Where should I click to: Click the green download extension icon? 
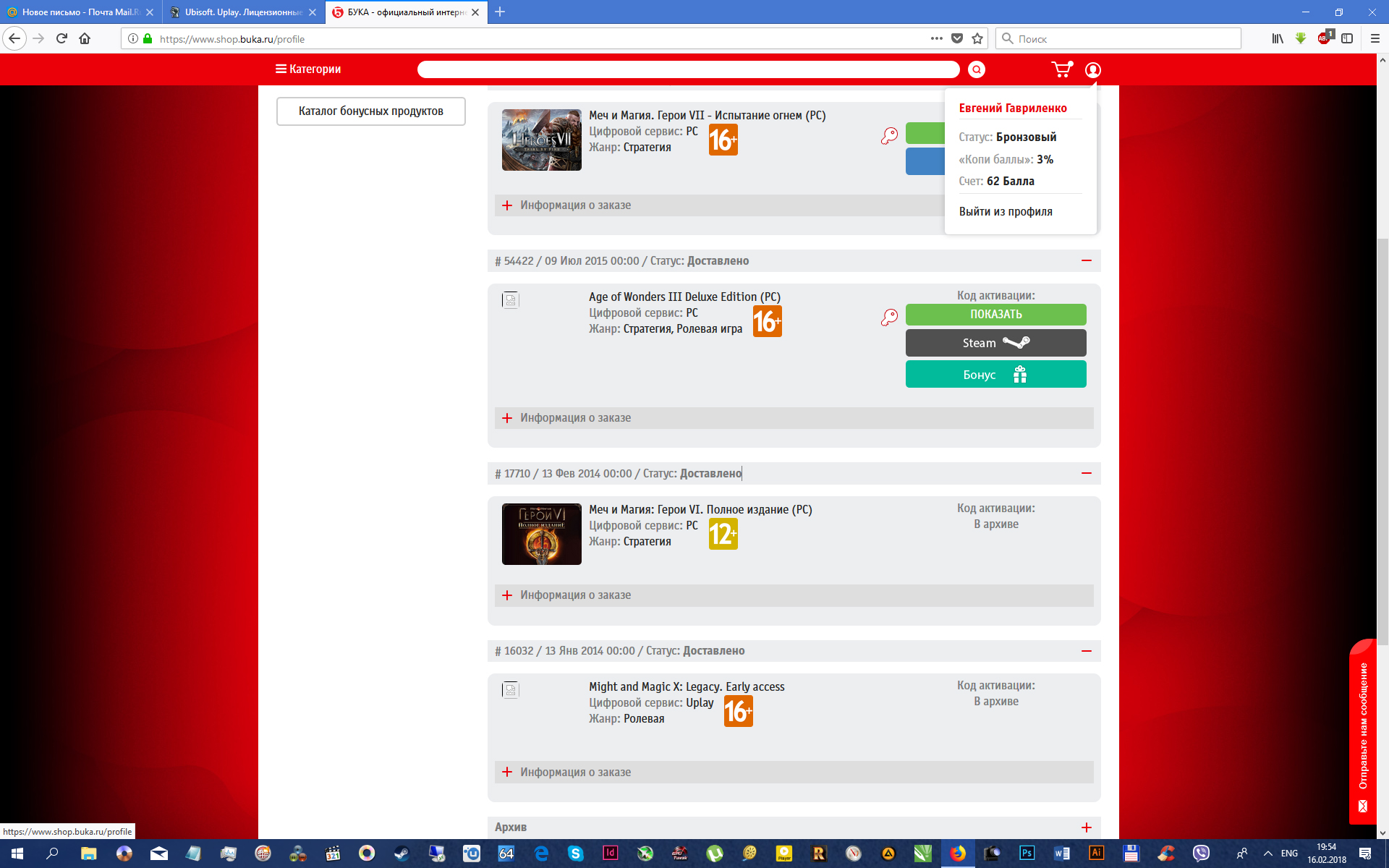coord(1301,38)
